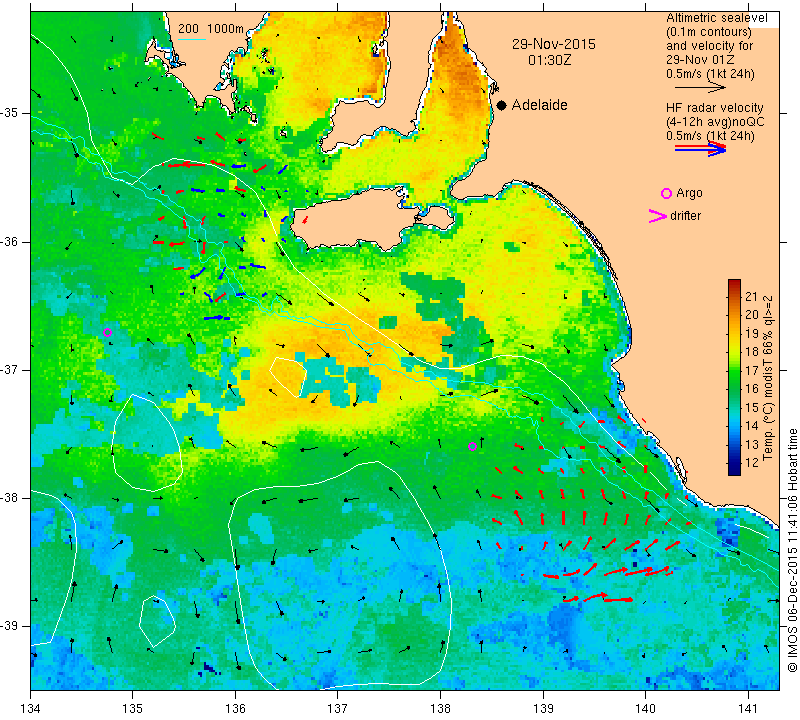Click the magenta drifter legend chevron
The image size is (800, 720).
click(x=657, y=216)
